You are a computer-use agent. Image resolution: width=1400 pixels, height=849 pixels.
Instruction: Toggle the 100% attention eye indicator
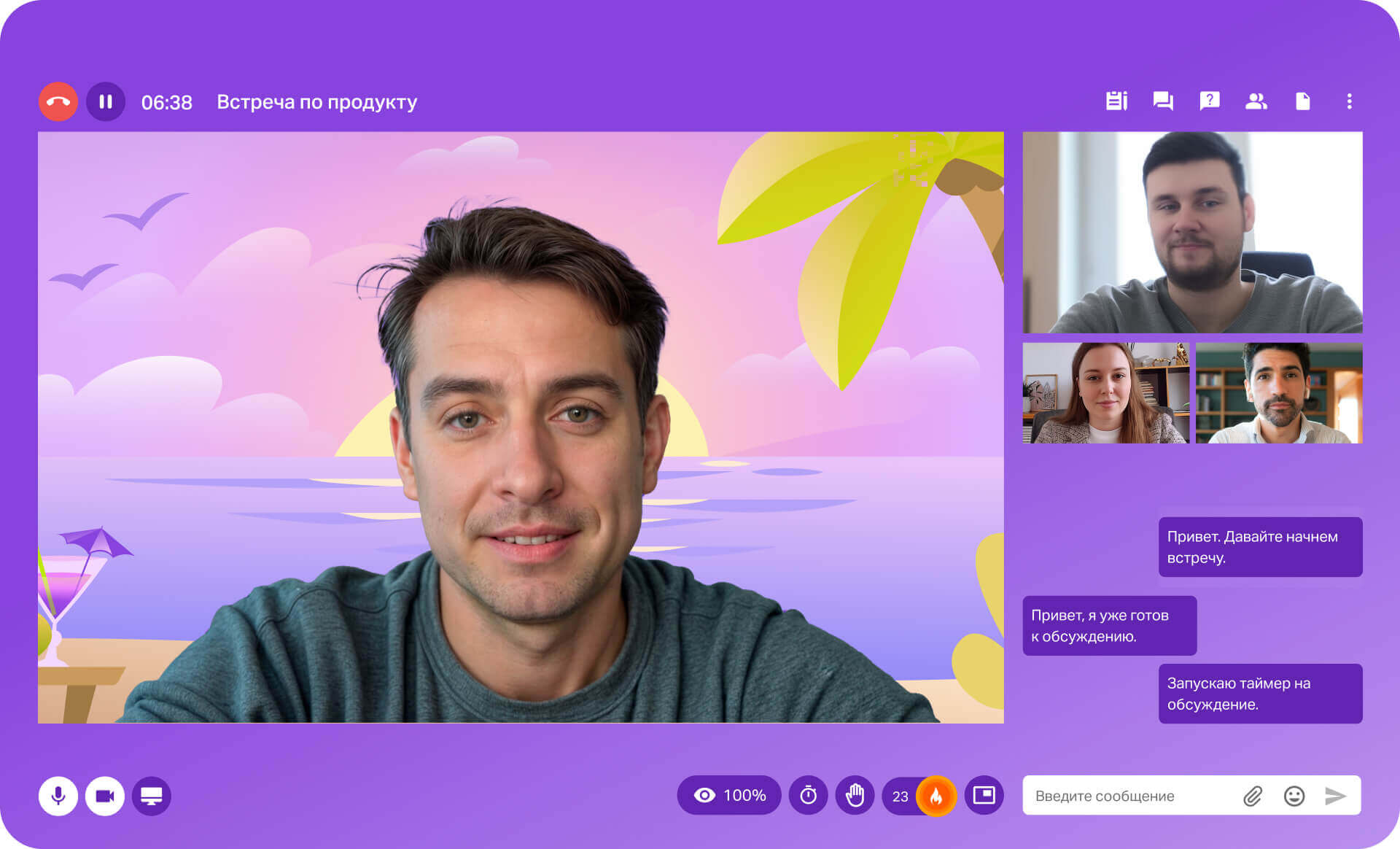[x=729, y=795]
